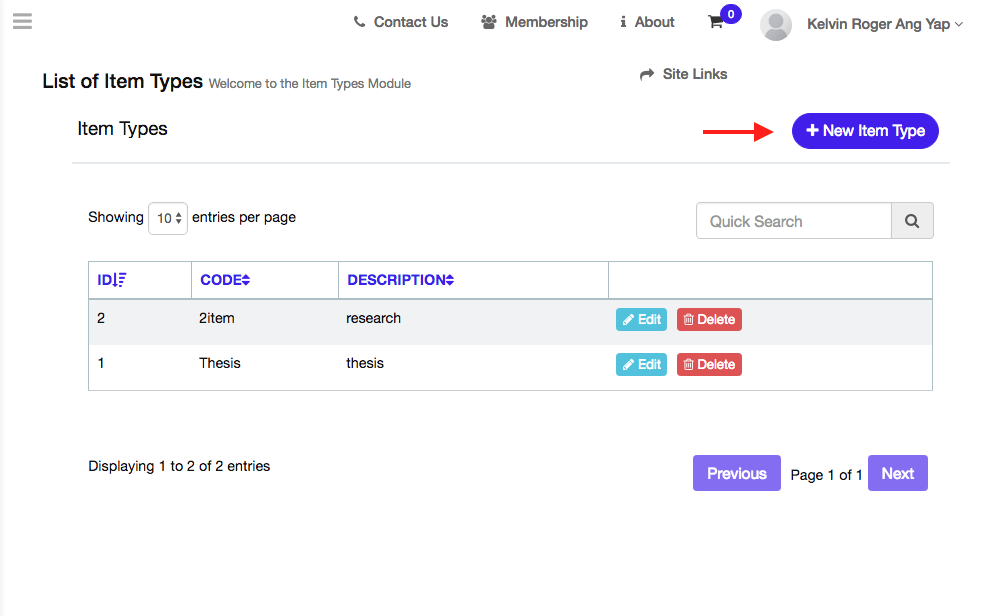Edit the Thesis row

642,364
